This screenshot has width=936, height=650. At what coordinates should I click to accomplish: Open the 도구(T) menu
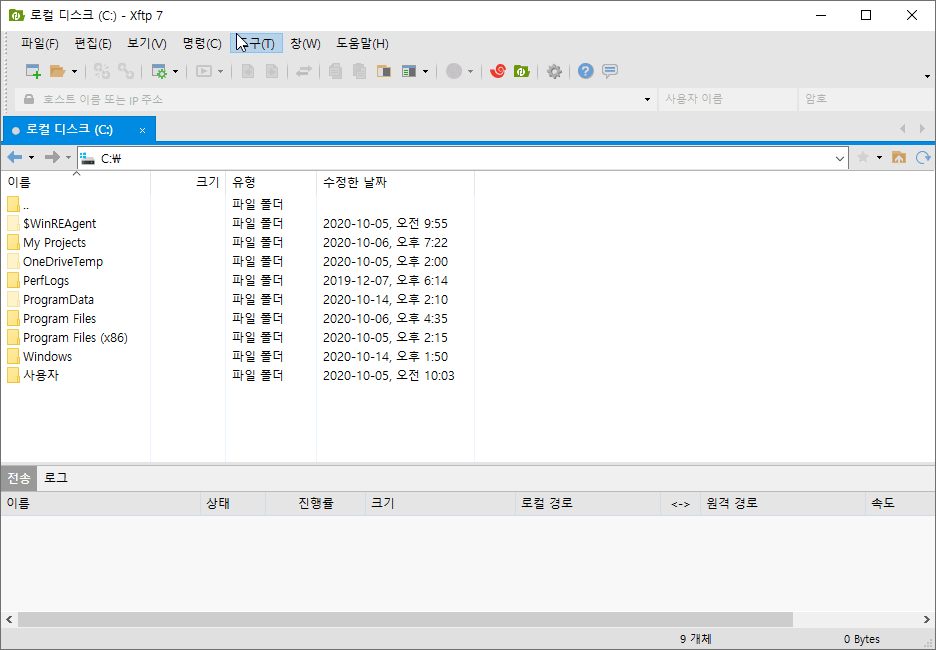tap(256, 44)
